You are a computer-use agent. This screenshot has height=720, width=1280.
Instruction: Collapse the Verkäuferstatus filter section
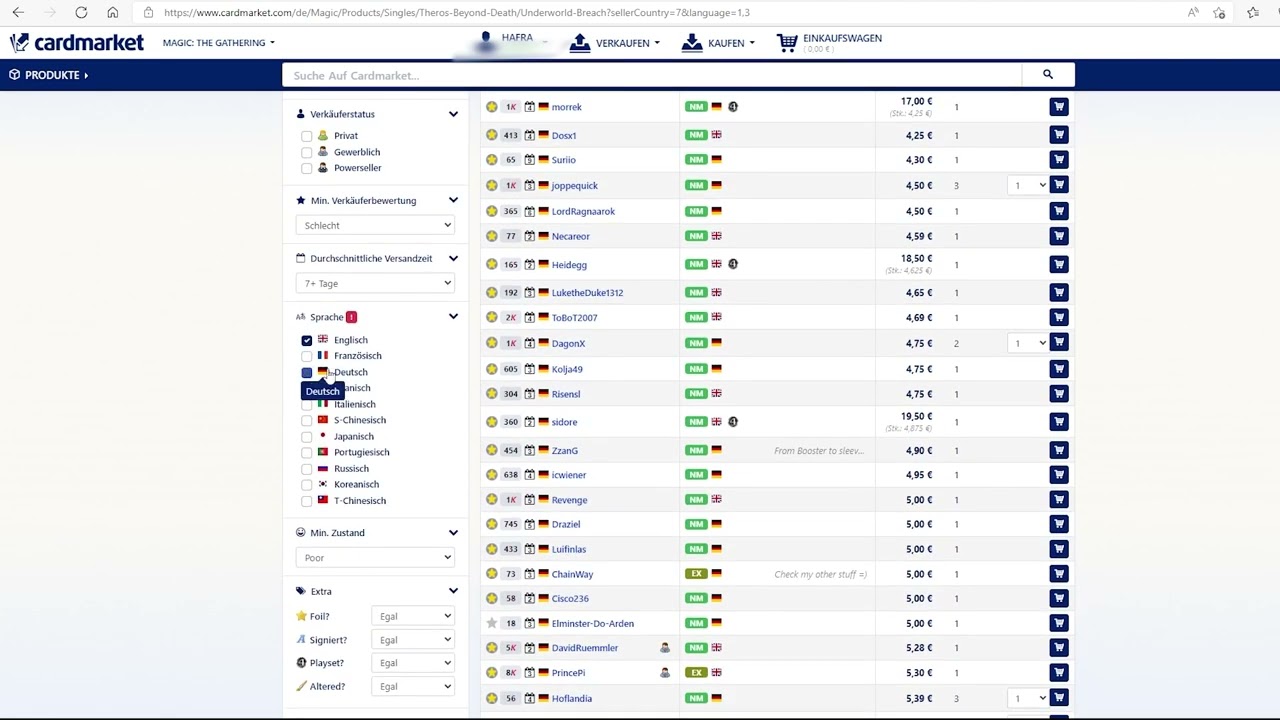453,114
